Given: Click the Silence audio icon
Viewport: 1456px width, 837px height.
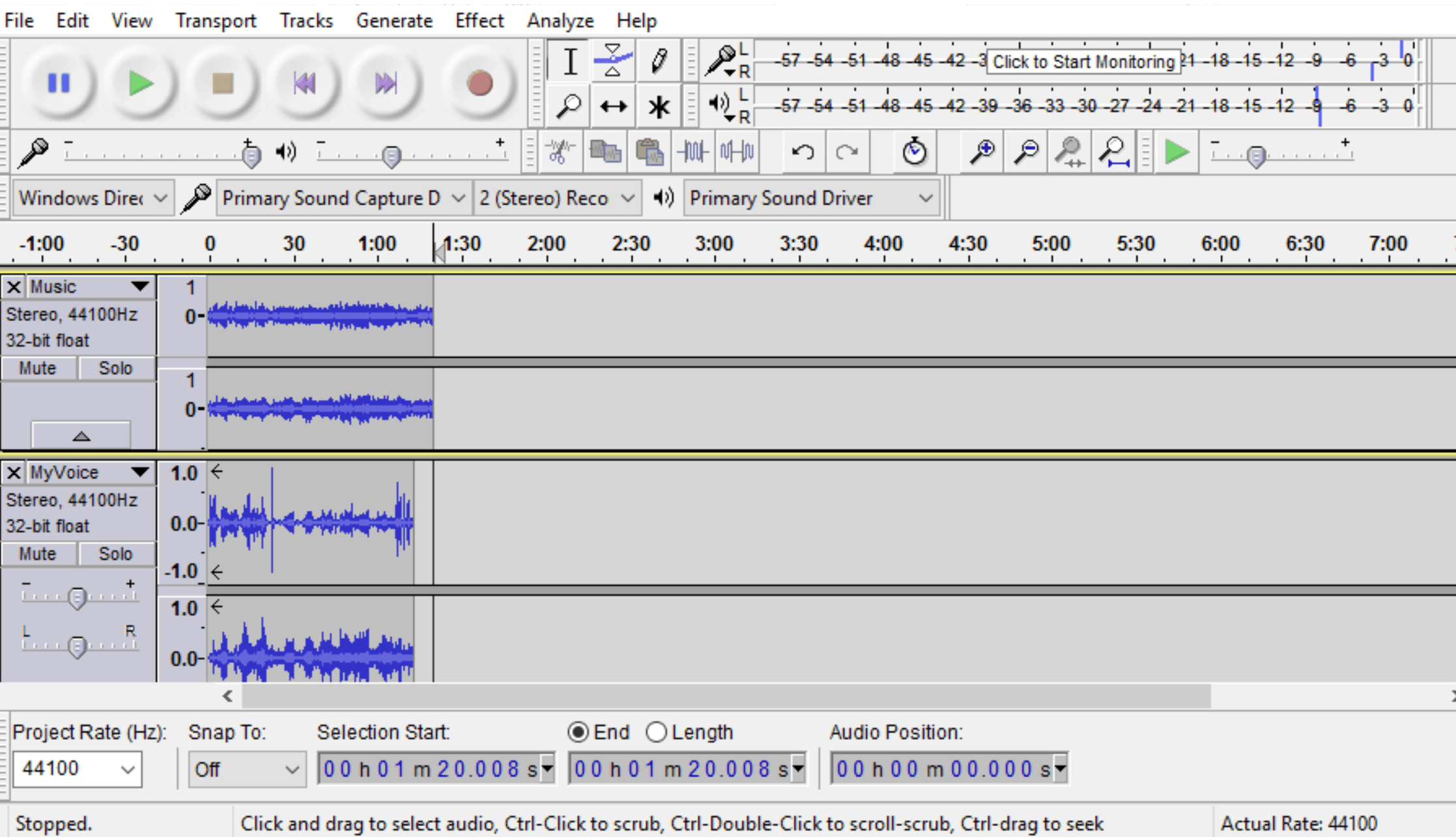Looking at the screenshot, I should (737, 152).
